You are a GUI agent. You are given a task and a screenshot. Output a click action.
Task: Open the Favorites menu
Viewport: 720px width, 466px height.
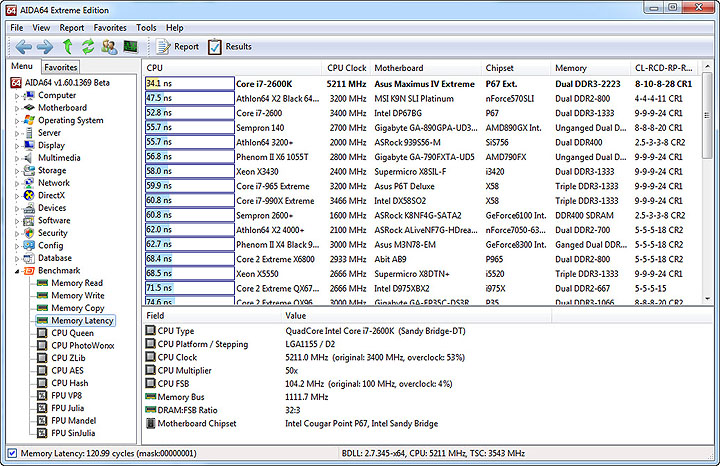(110, 28)
